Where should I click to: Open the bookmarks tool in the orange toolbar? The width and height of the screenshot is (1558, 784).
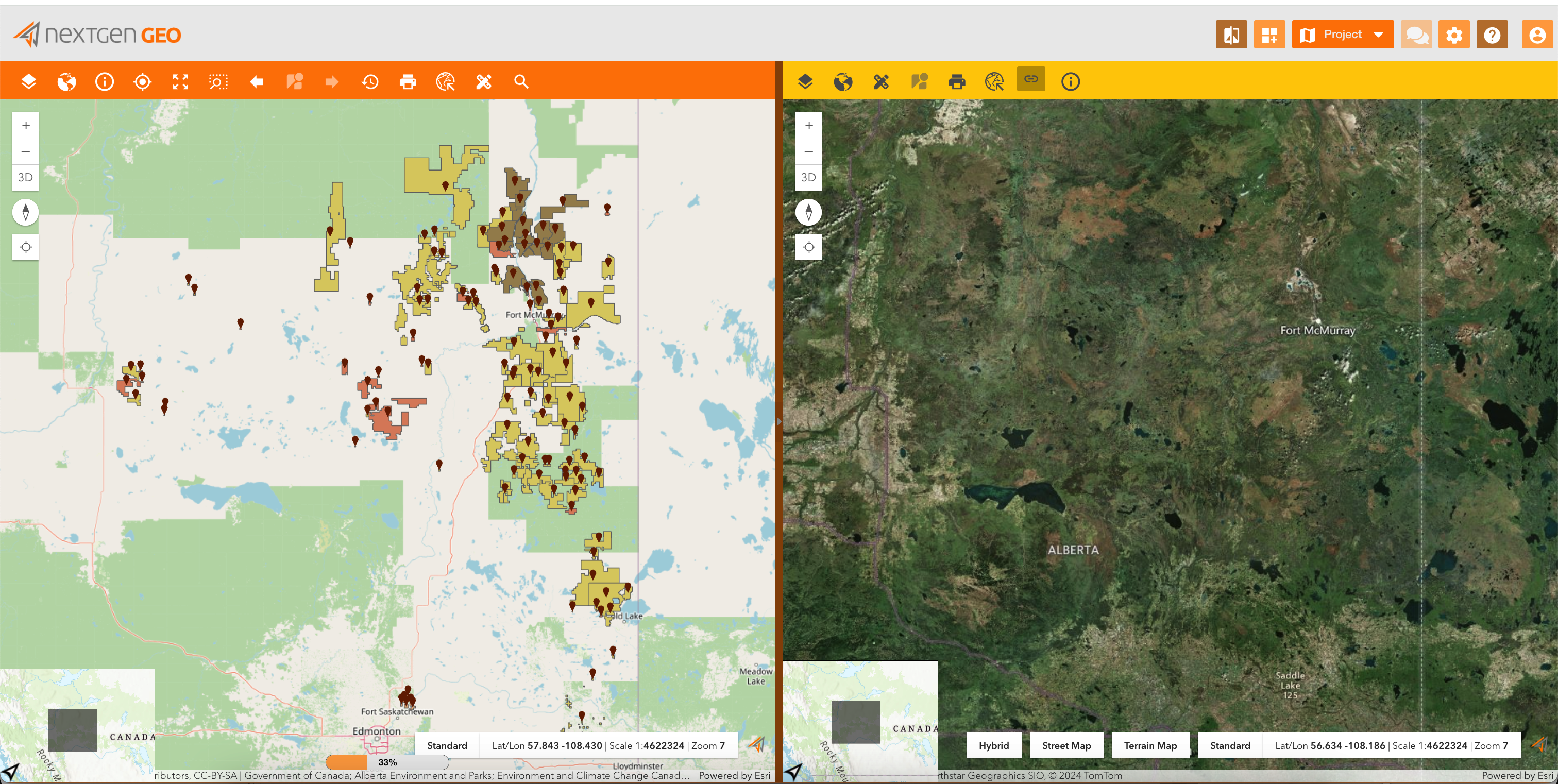295,81
